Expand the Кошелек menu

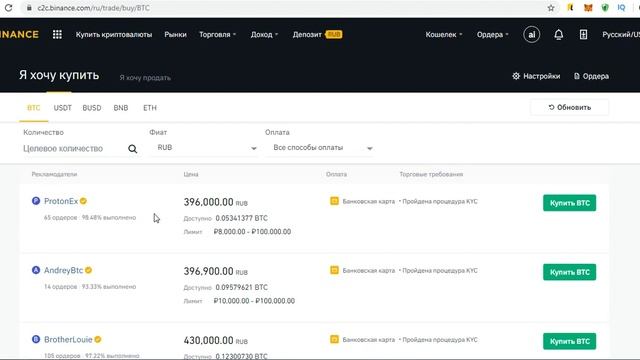[444, 35]
